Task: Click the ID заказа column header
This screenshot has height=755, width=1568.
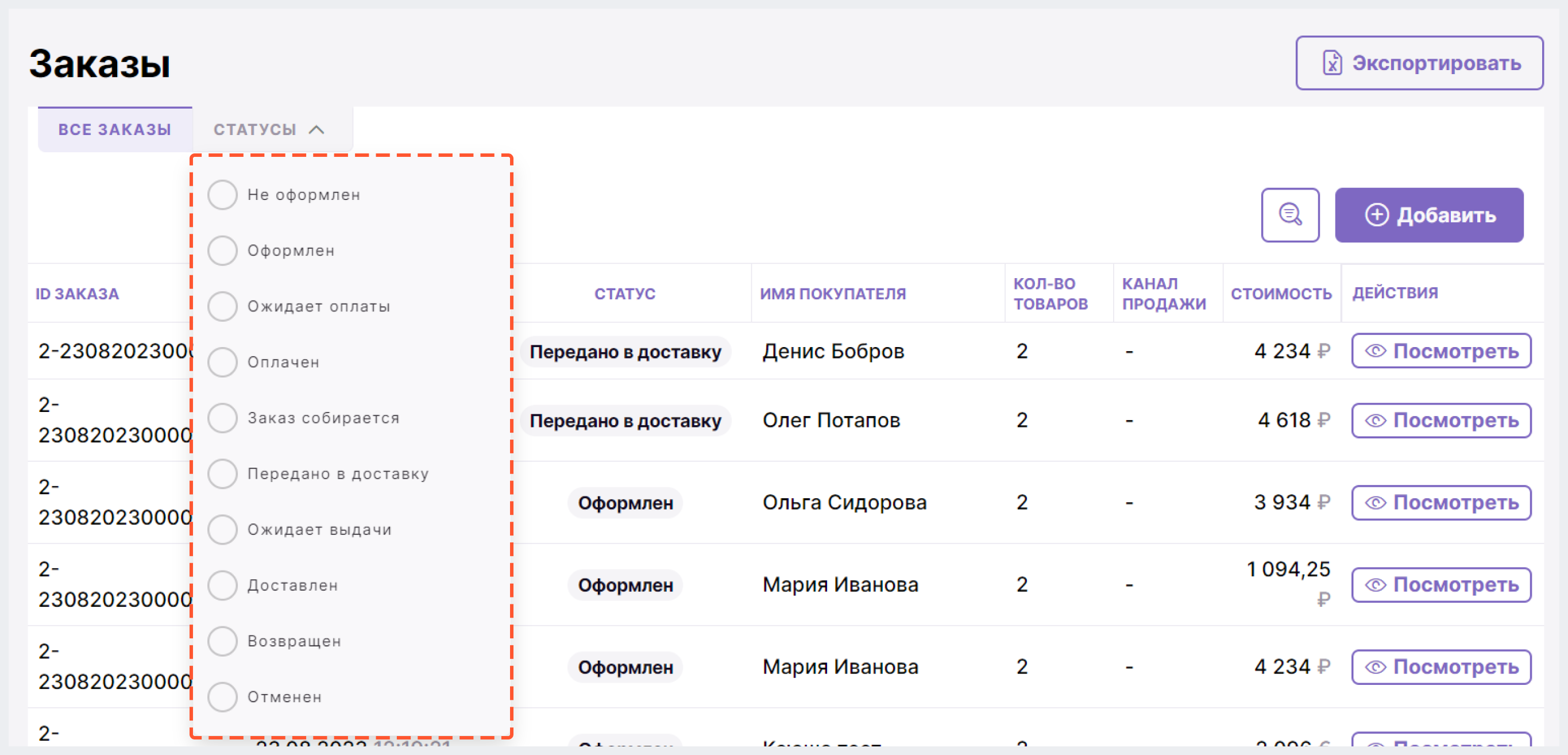Action: 78,294
